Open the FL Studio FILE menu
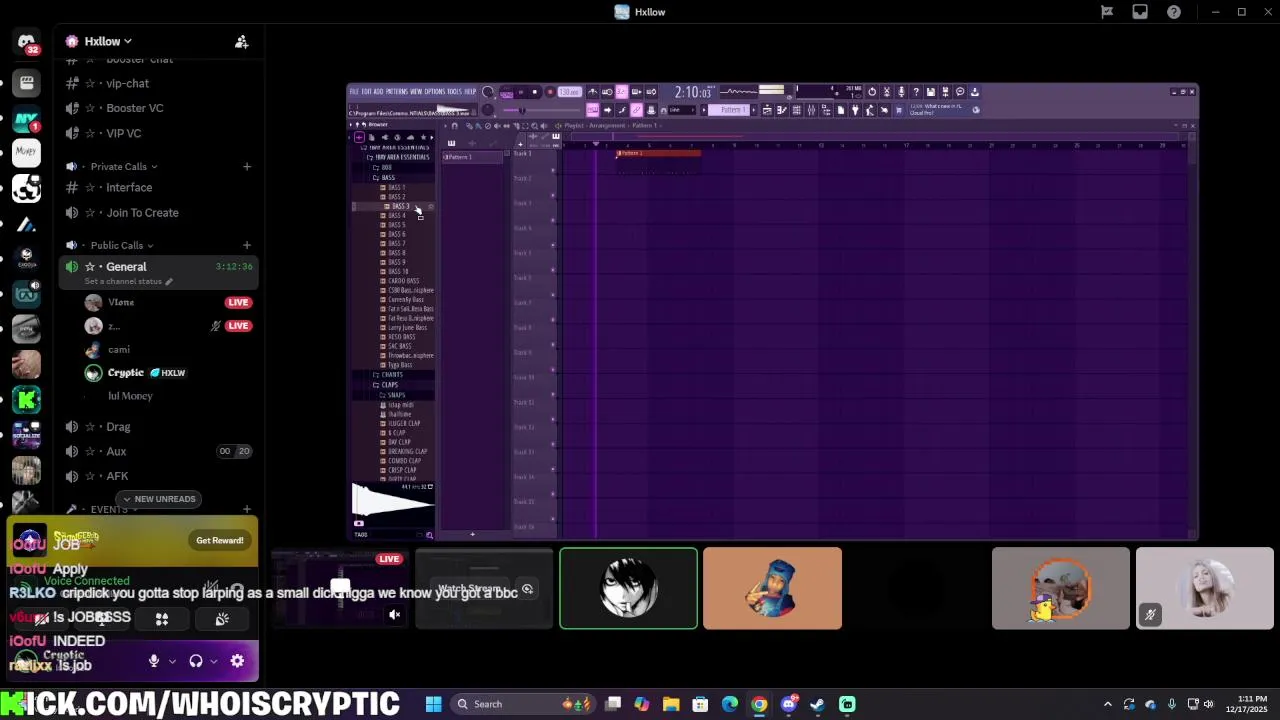1280x720 pixels. point(354,91)
